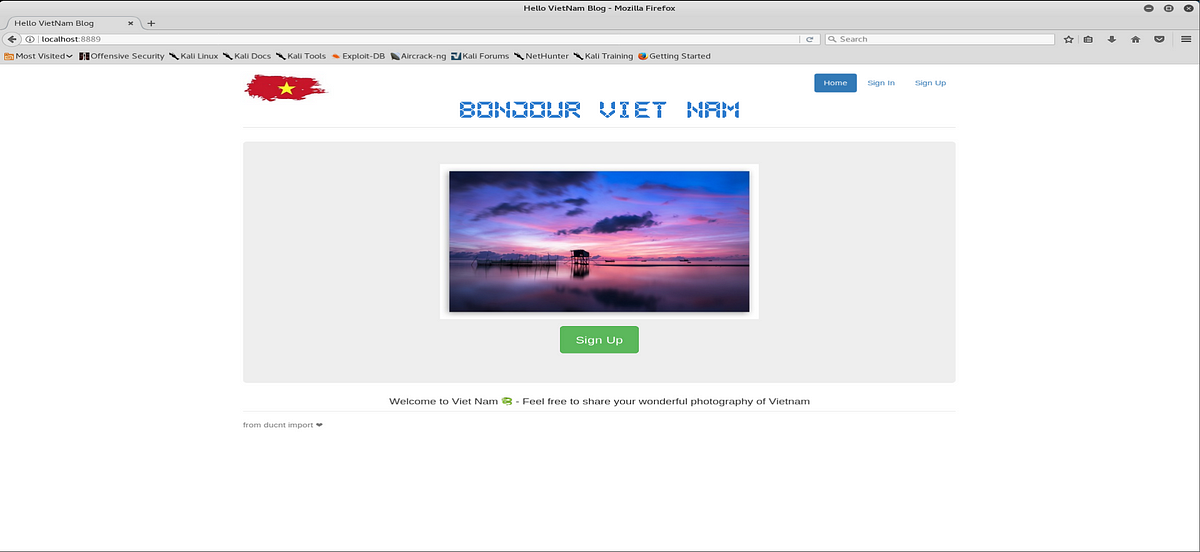Click the sunset photo thumbnail
This screenshot has height=552, width=1200.
(599, 241)
